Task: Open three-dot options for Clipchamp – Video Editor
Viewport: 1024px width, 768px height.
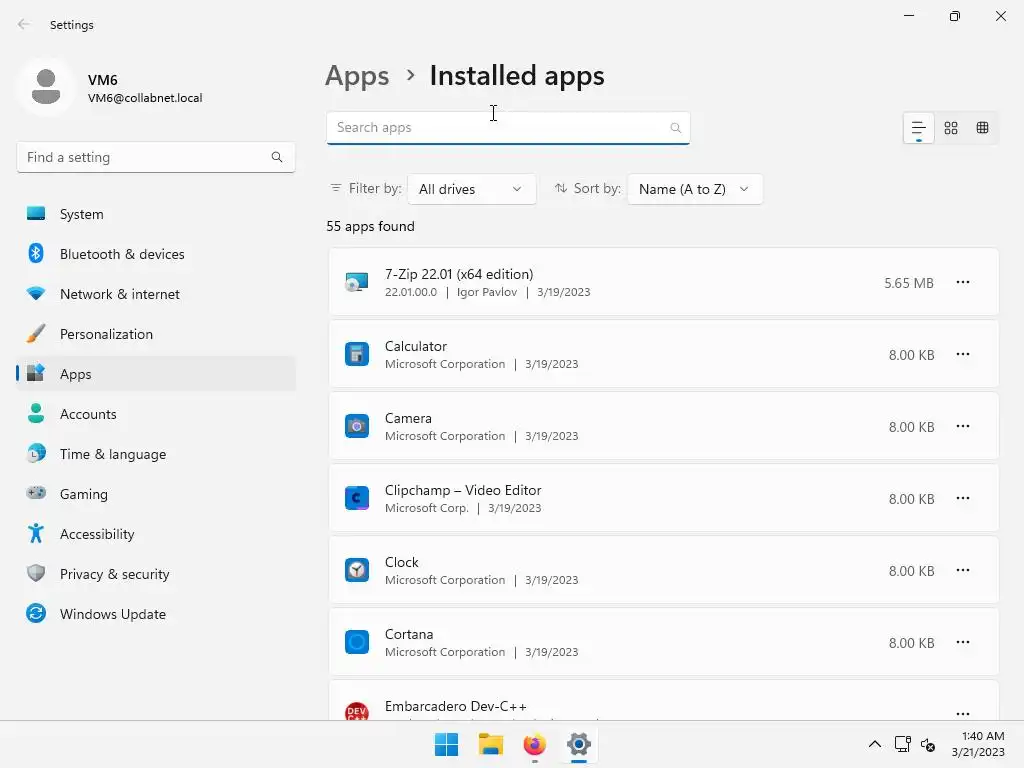Action: 962,499
